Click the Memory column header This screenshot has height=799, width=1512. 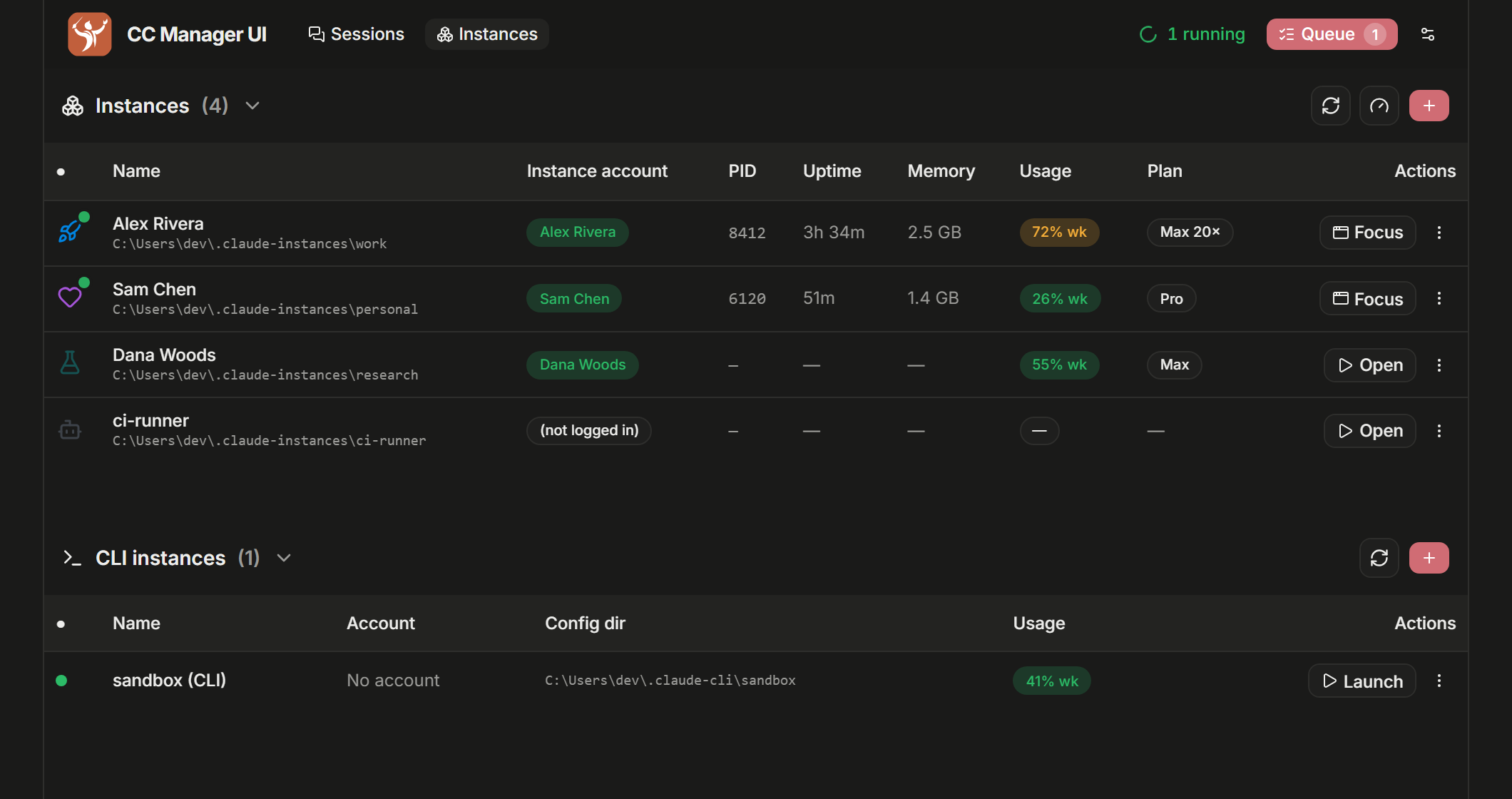(941, 171)
